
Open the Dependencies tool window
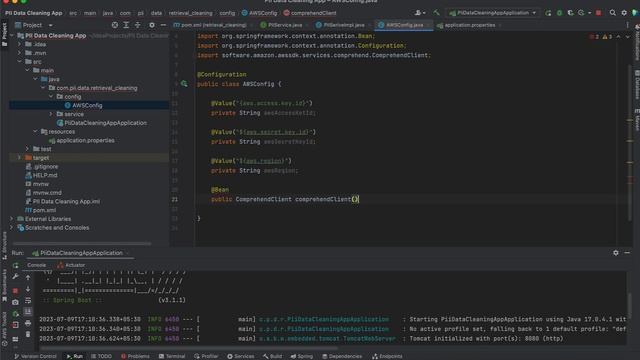tap(342, 356)
